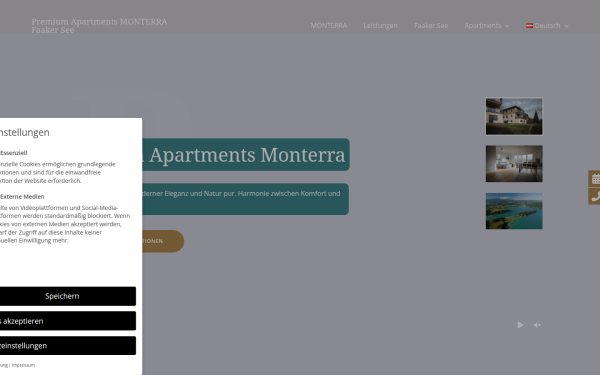Toggle the video mute speaker icon
The image size is (600, 375).
537,325
